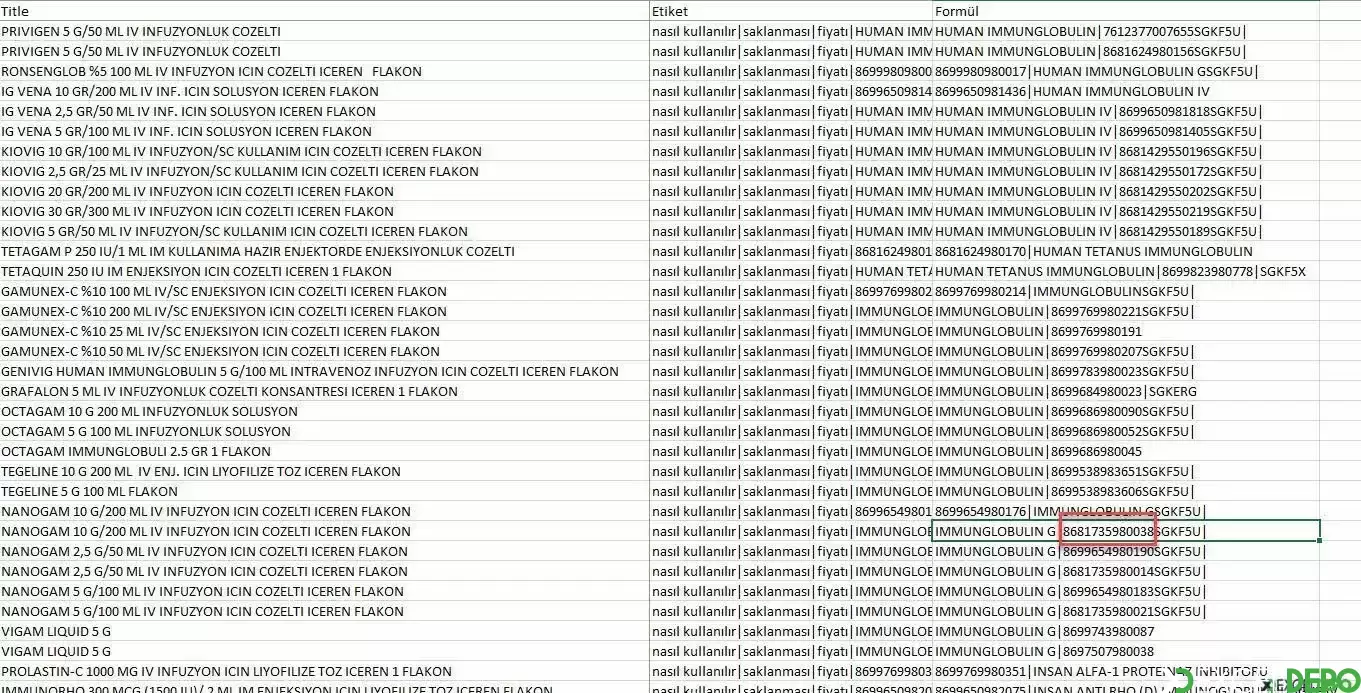
Task: Click the Formül cell containing 8699654980190SGKF5U
Action: (1126, 551)
